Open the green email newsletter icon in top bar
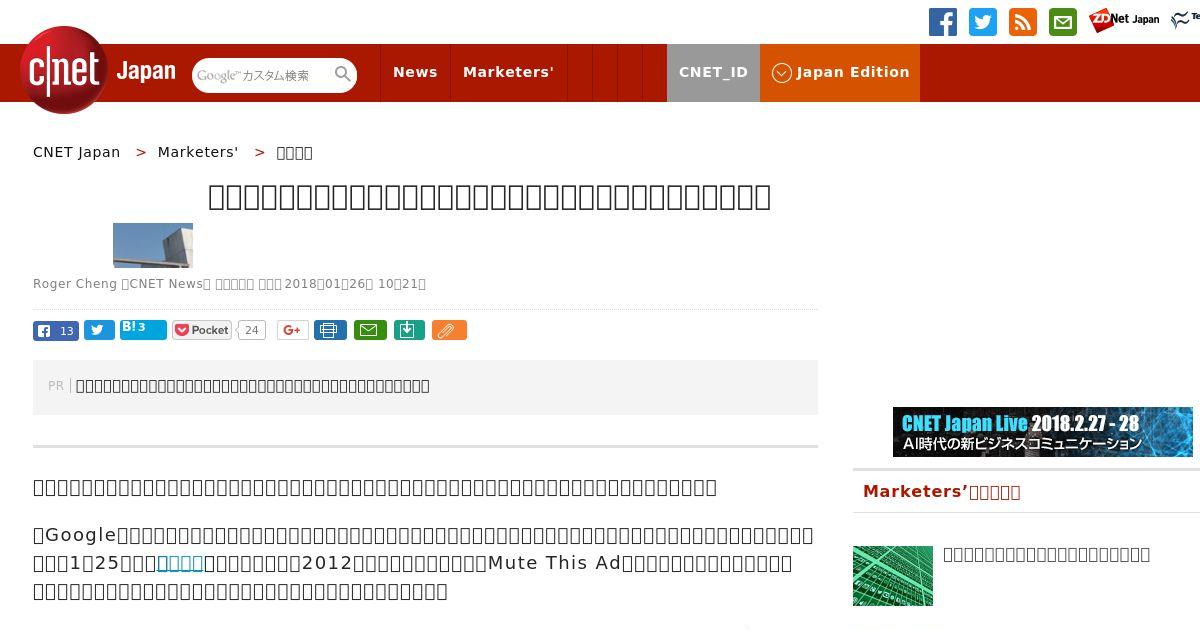Screen dimensions: 1200x630 1063,22
